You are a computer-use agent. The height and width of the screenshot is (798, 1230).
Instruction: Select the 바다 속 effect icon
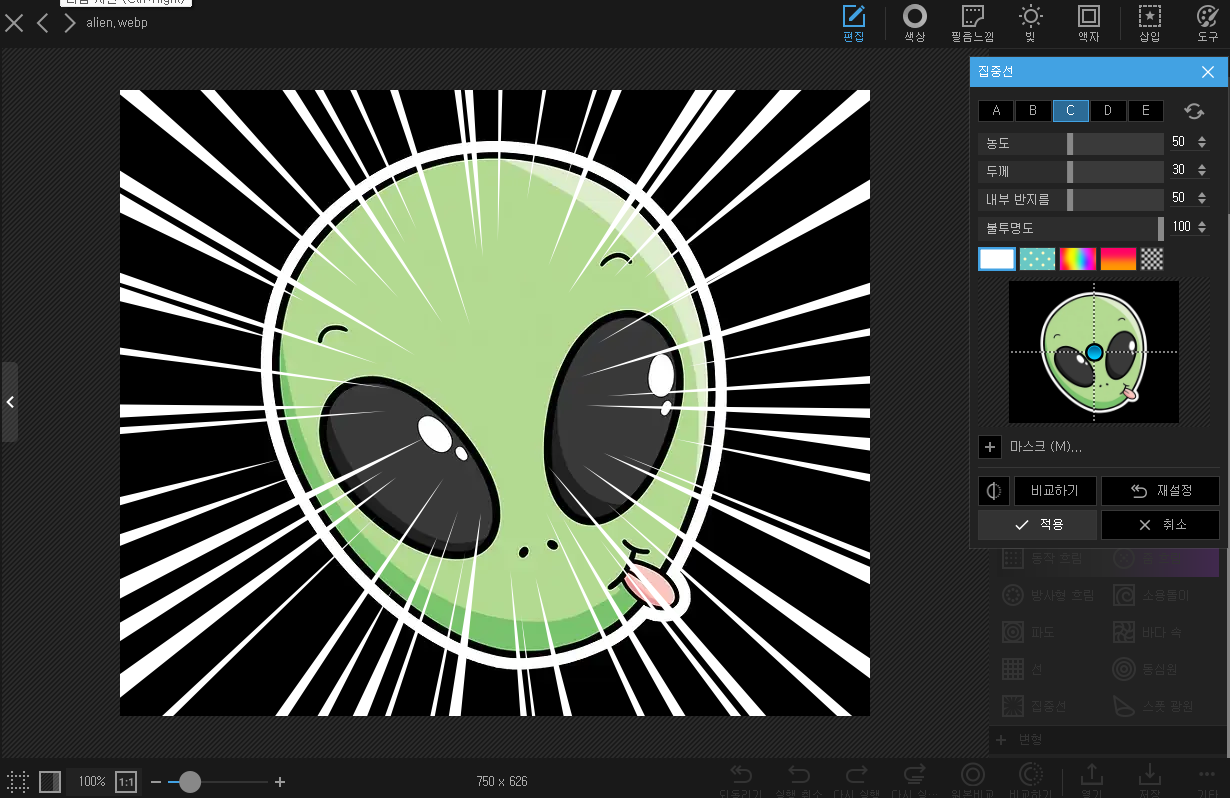[x=1124, y=632]
